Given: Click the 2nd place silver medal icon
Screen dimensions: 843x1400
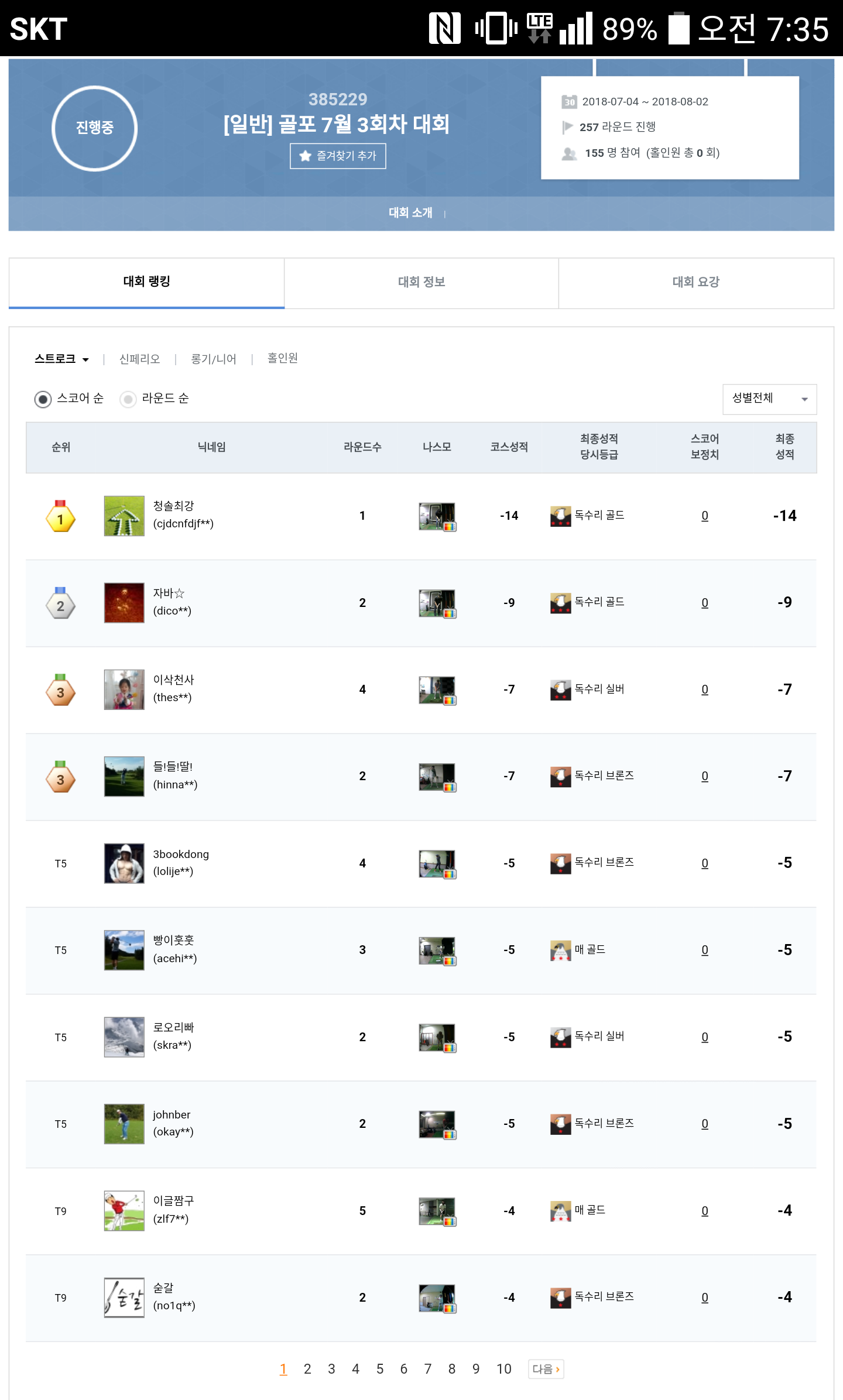Looking at the screenshot, I should pyautogui.click(x=60, y=603).
